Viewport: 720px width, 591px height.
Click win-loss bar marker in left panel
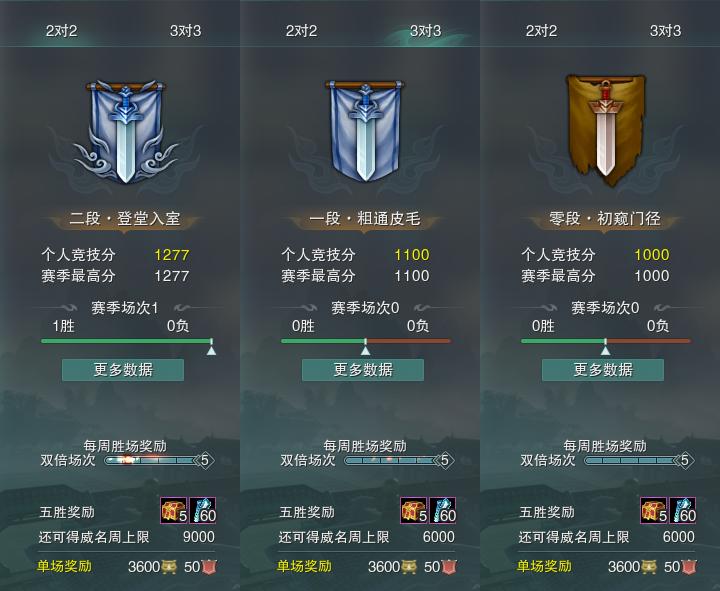pos(211,347)
